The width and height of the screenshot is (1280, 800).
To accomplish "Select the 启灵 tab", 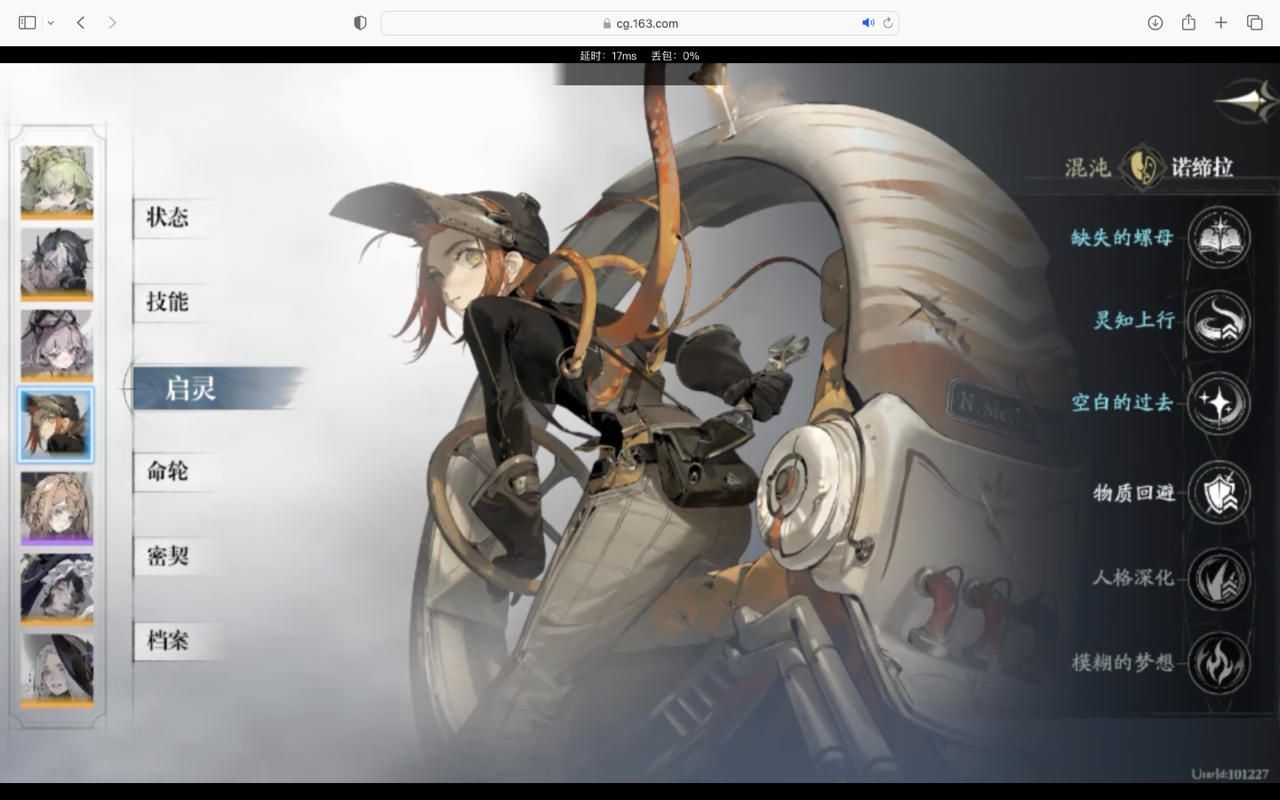I will 215,388.
